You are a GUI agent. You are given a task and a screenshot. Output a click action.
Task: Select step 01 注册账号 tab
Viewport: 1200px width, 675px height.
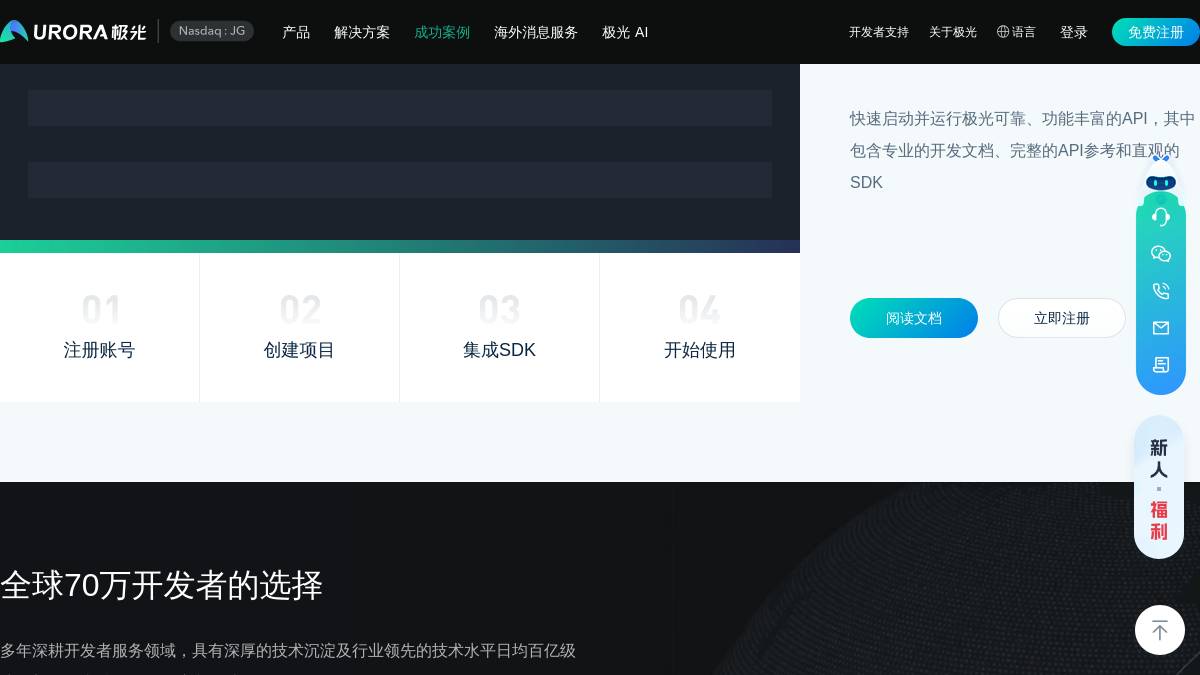(99, 327)
